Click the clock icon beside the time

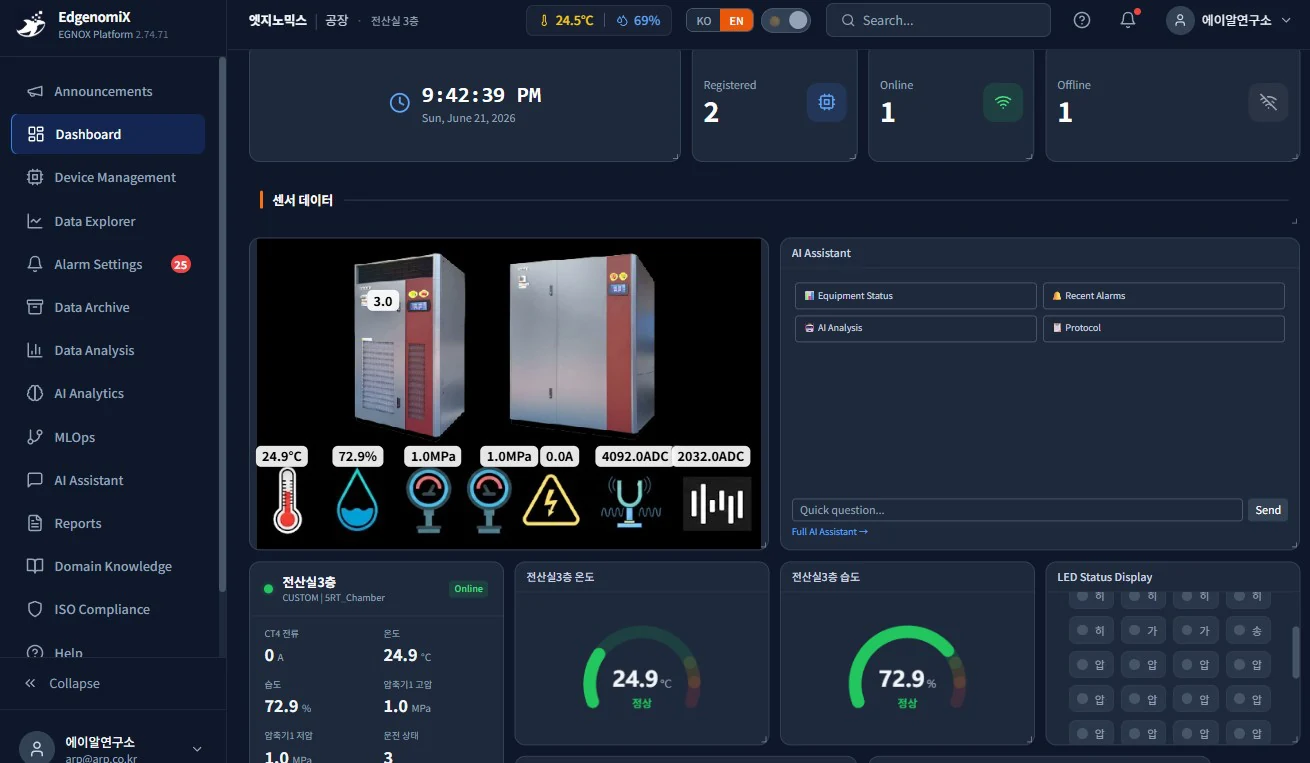[x=399, y=103]
